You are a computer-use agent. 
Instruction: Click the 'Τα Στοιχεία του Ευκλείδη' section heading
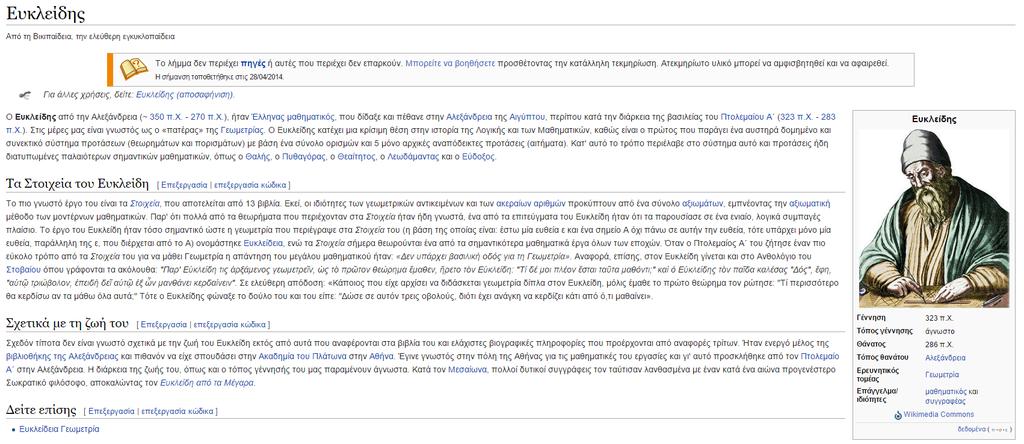78,183
